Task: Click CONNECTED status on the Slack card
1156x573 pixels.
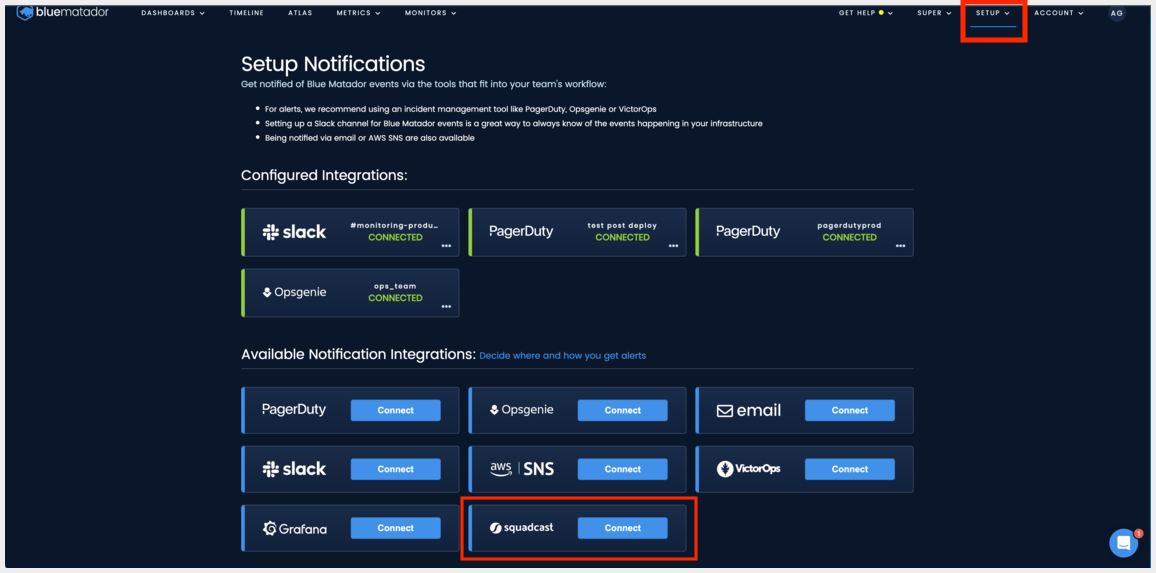Action: point(395,237)
